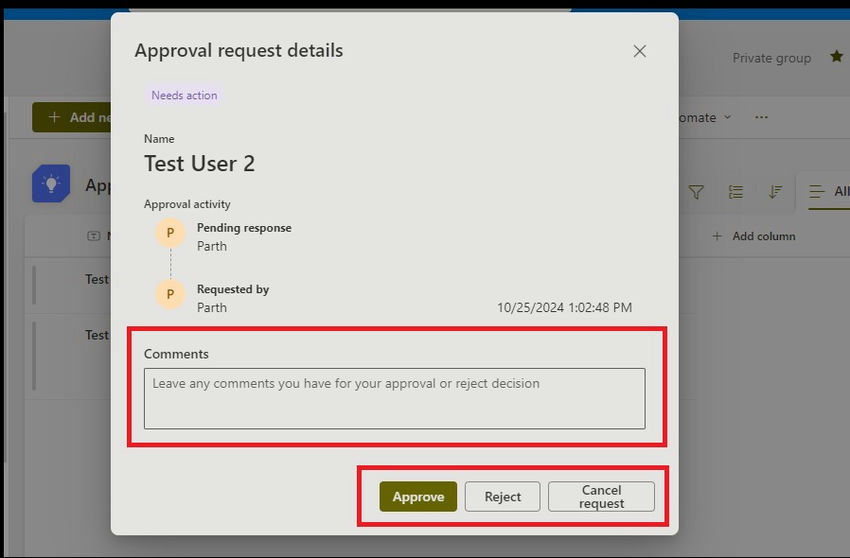Click the Requested by label
Viewport: 850px width, 558px height.
click(x=233, y=289)
